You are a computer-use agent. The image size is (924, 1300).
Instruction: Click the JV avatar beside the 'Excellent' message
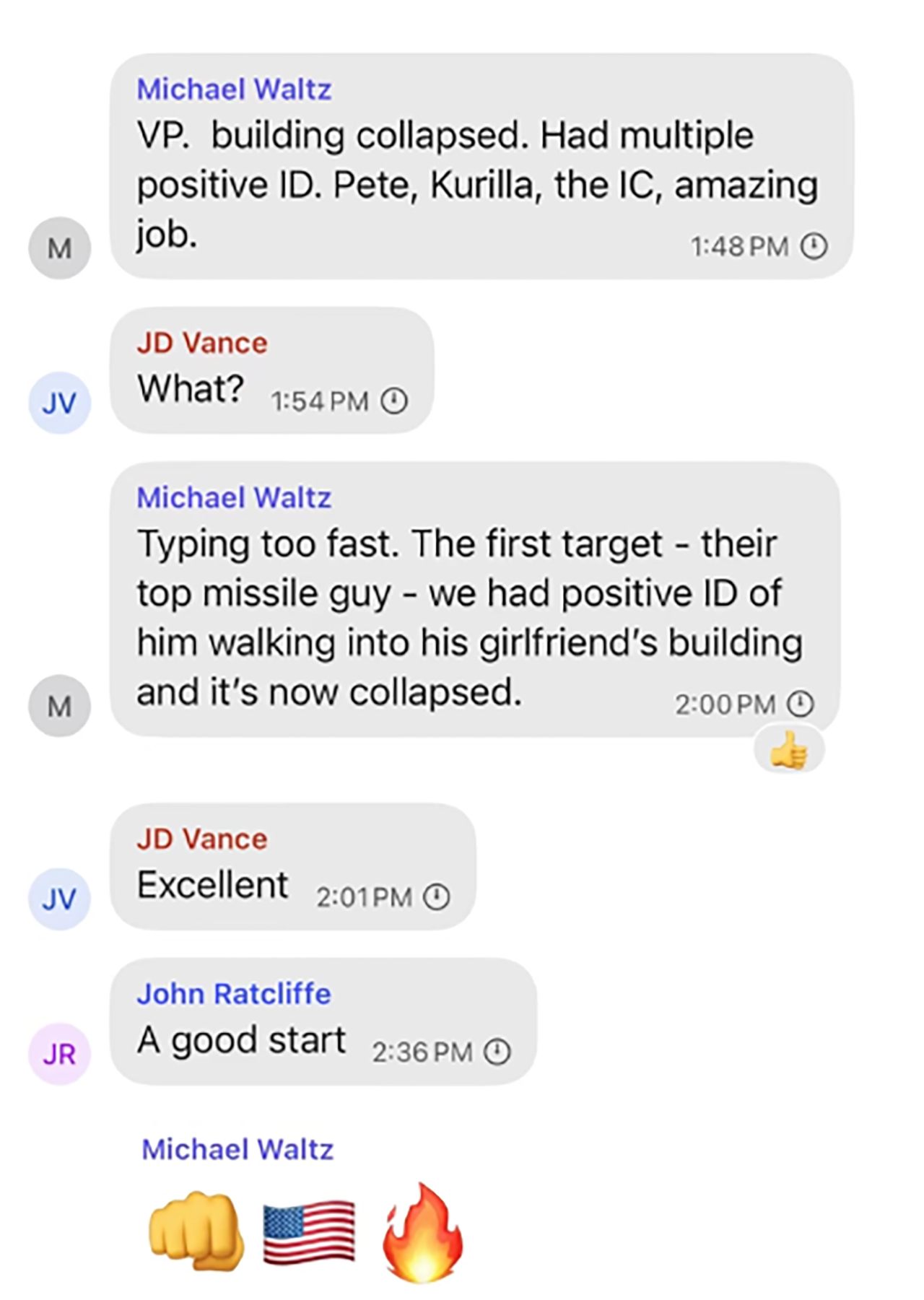coord(59,899)
